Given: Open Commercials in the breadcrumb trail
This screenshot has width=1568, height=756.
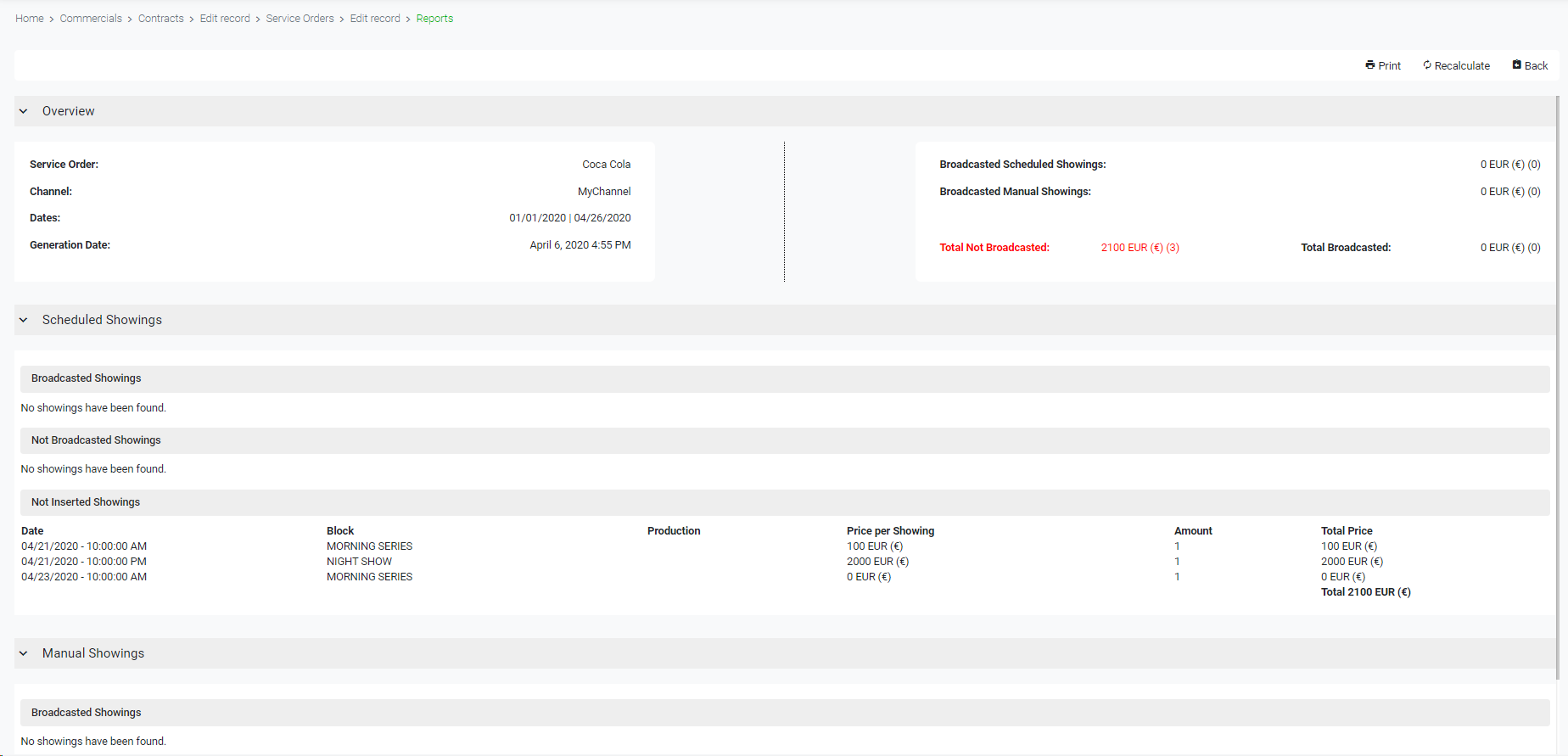Looking at the screenshot, I should pyautogui.click(x=91, y=19).
